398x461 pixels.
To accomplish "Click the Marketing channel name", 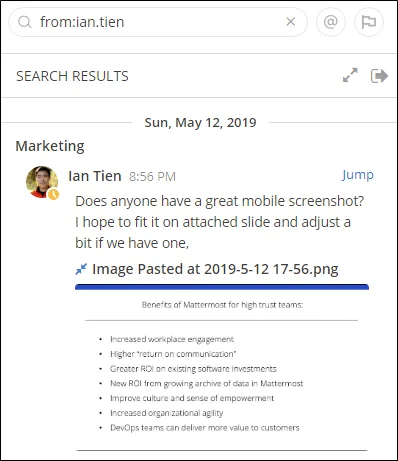I will tap(50, 146).
